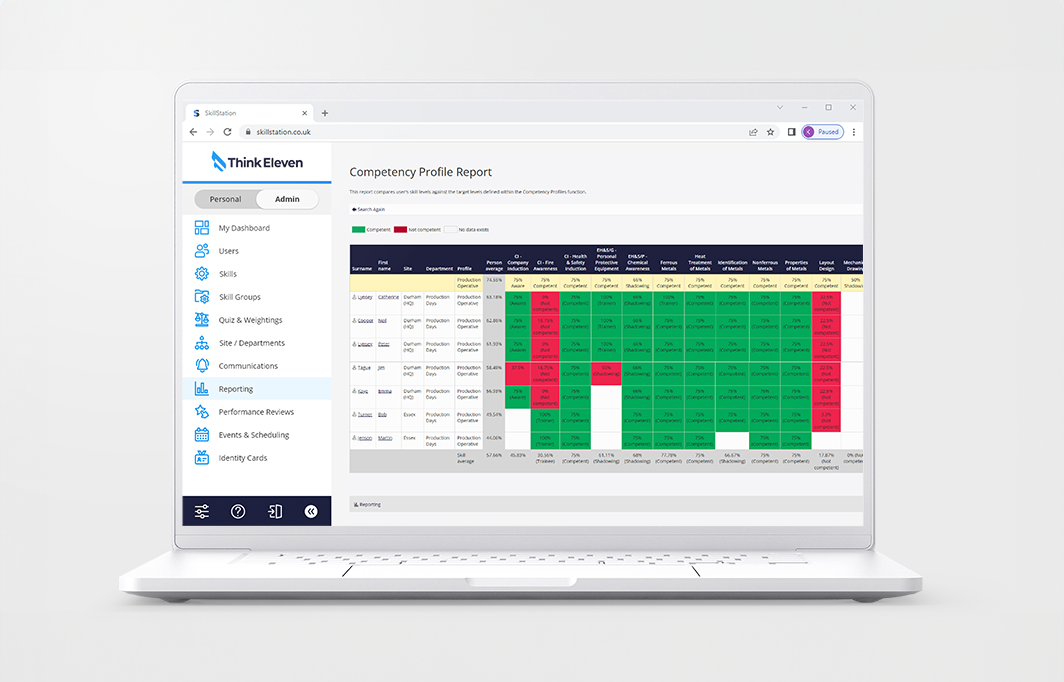1064x682 pixels.
Task: Click the Reporting bar chart icon
Action: coord(202,389)
